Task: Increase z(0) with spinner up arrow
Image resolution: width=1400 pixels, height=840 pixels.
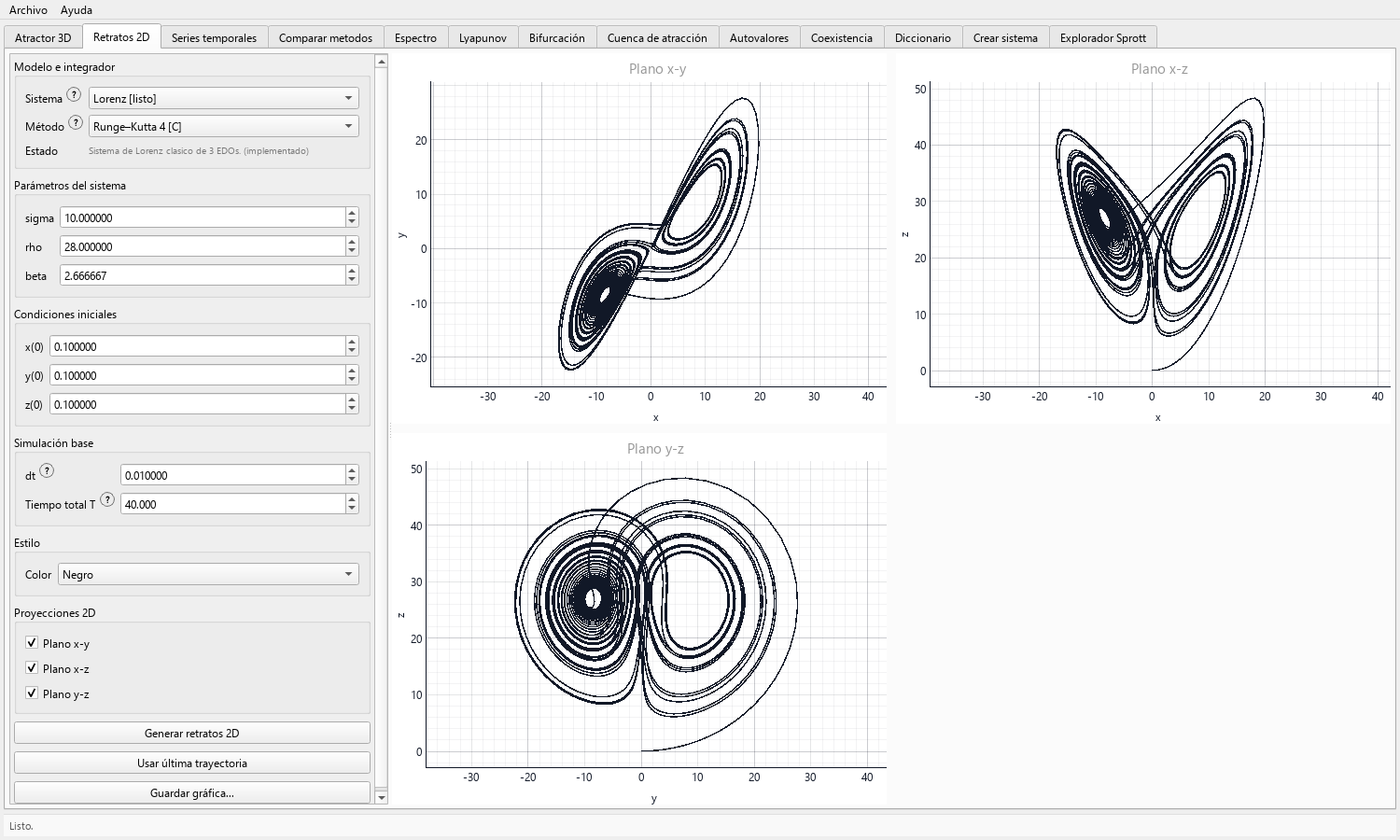Action: pos(352,399)
